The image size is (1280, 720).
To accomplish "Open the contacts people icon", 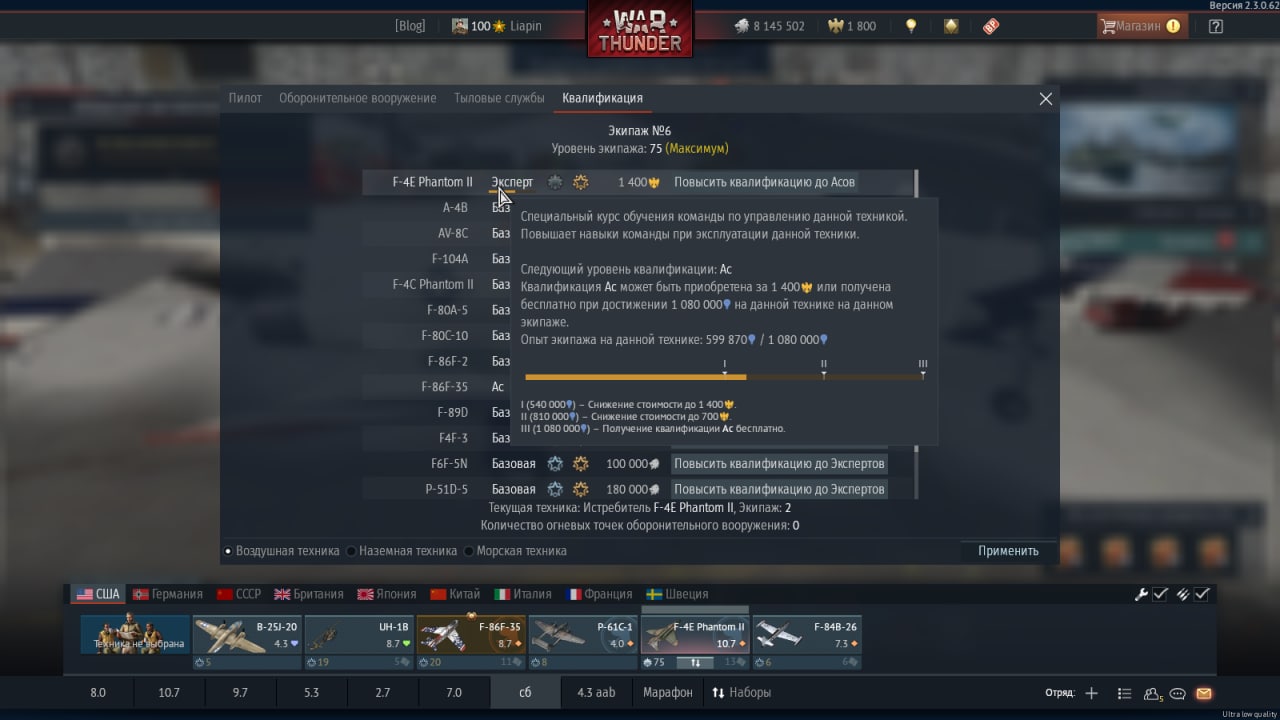I will point(1153,693).
